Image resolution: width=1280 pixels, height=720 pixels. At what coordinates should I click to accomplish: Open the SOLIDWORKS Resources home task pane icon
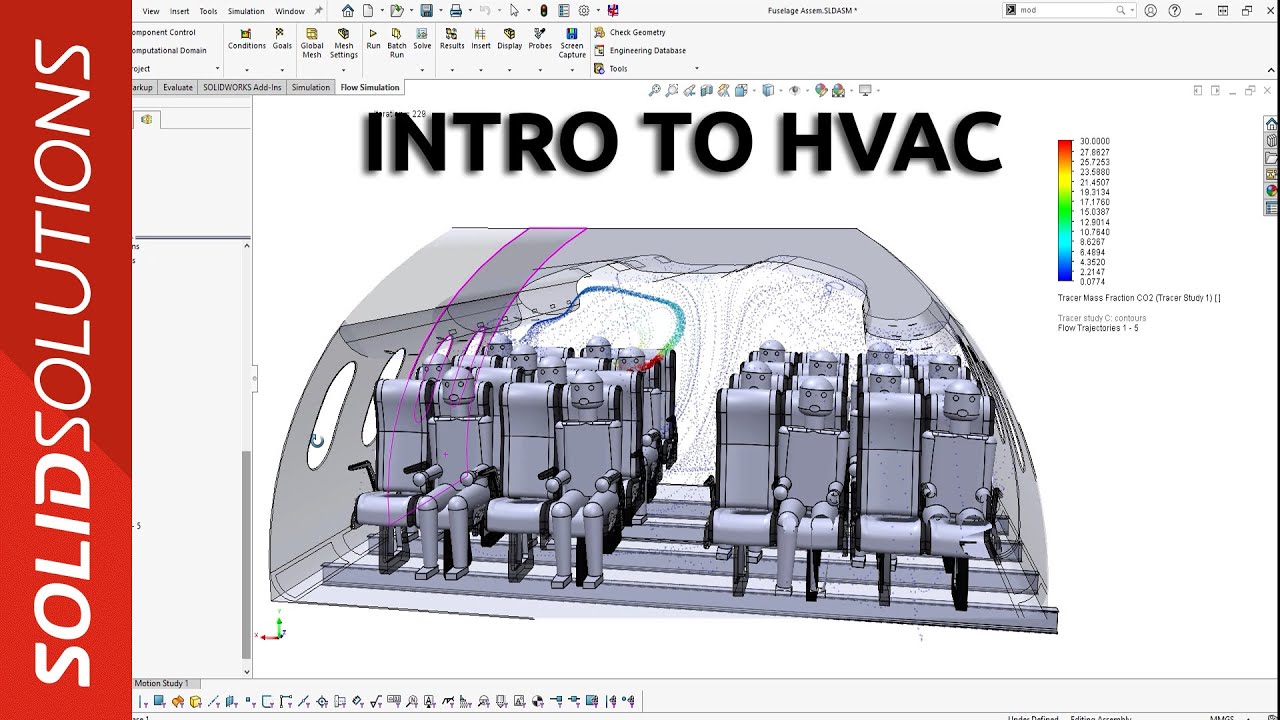[1271, 124]
